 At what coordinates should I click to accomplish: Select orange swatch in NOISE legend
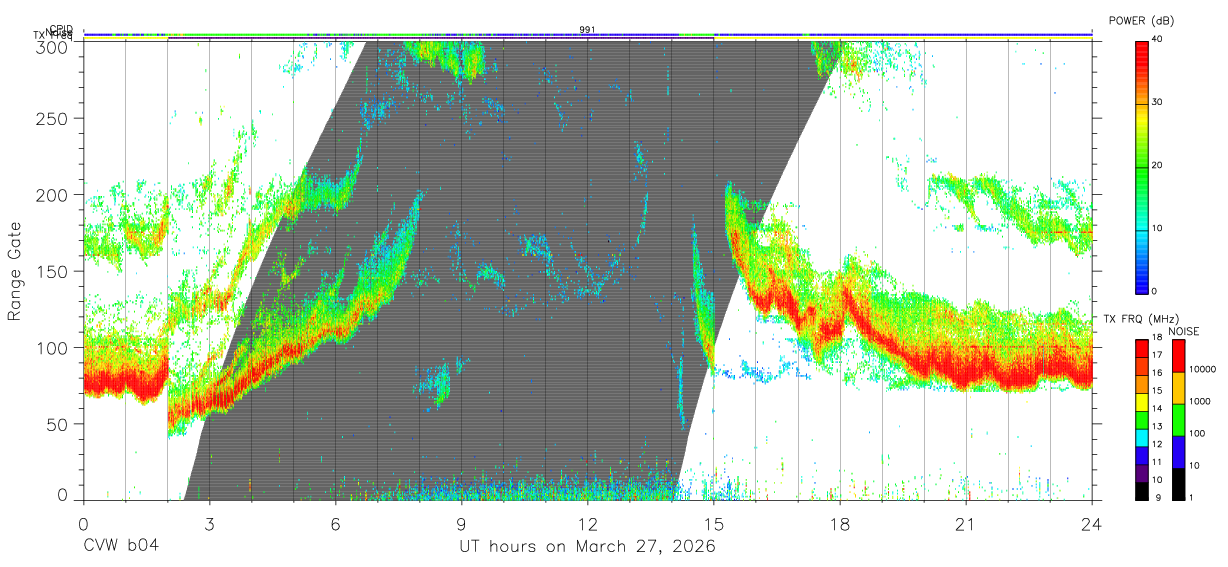pyautogui.click(x=1178, y=388)
